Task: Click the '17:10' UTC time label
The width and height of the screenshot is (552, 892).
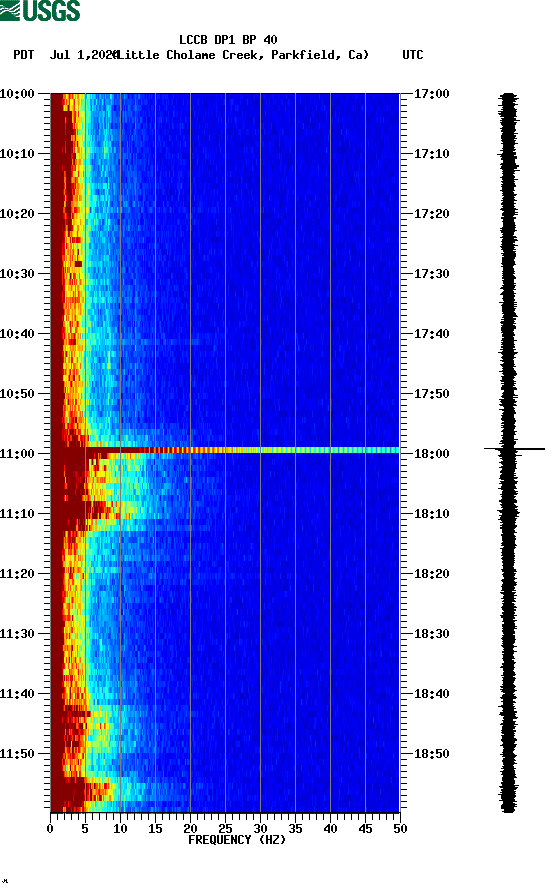Action: tap(431, 154)
